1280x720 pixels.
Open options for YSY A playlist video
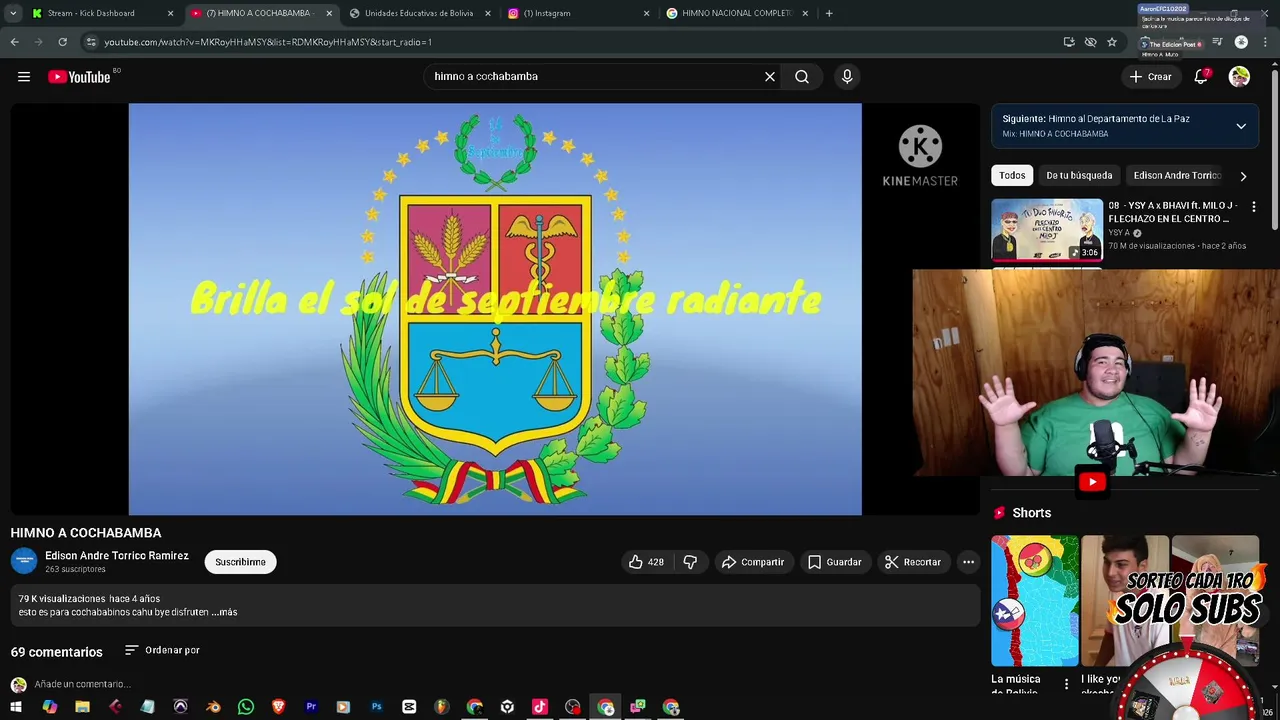click(x=1253, y=207)
